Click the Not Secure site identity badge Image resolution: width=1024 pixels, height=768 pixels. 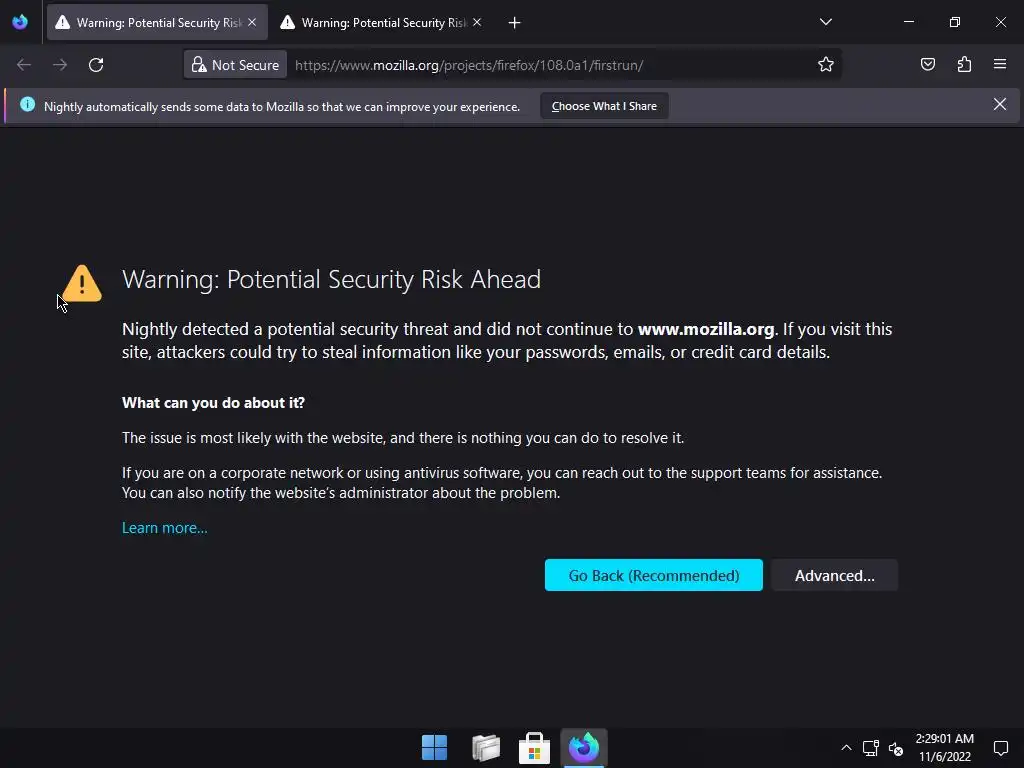pyautogui.click(x=236, y=65)
